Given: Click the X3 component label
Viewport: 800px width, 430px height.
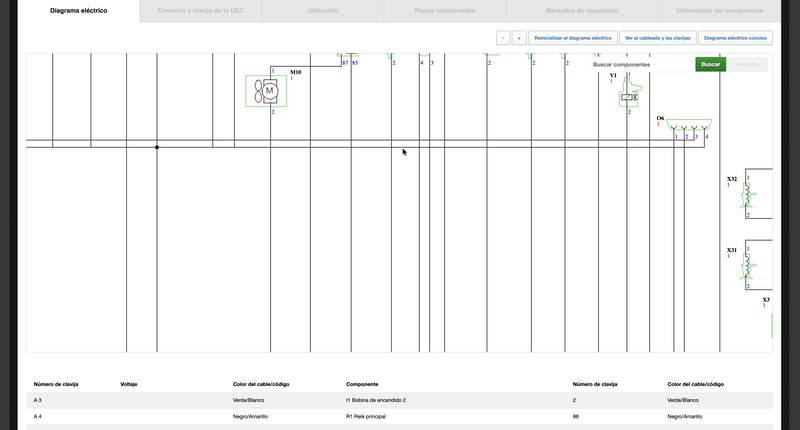Looking at the screenshot, I should [x=766, y=300].
